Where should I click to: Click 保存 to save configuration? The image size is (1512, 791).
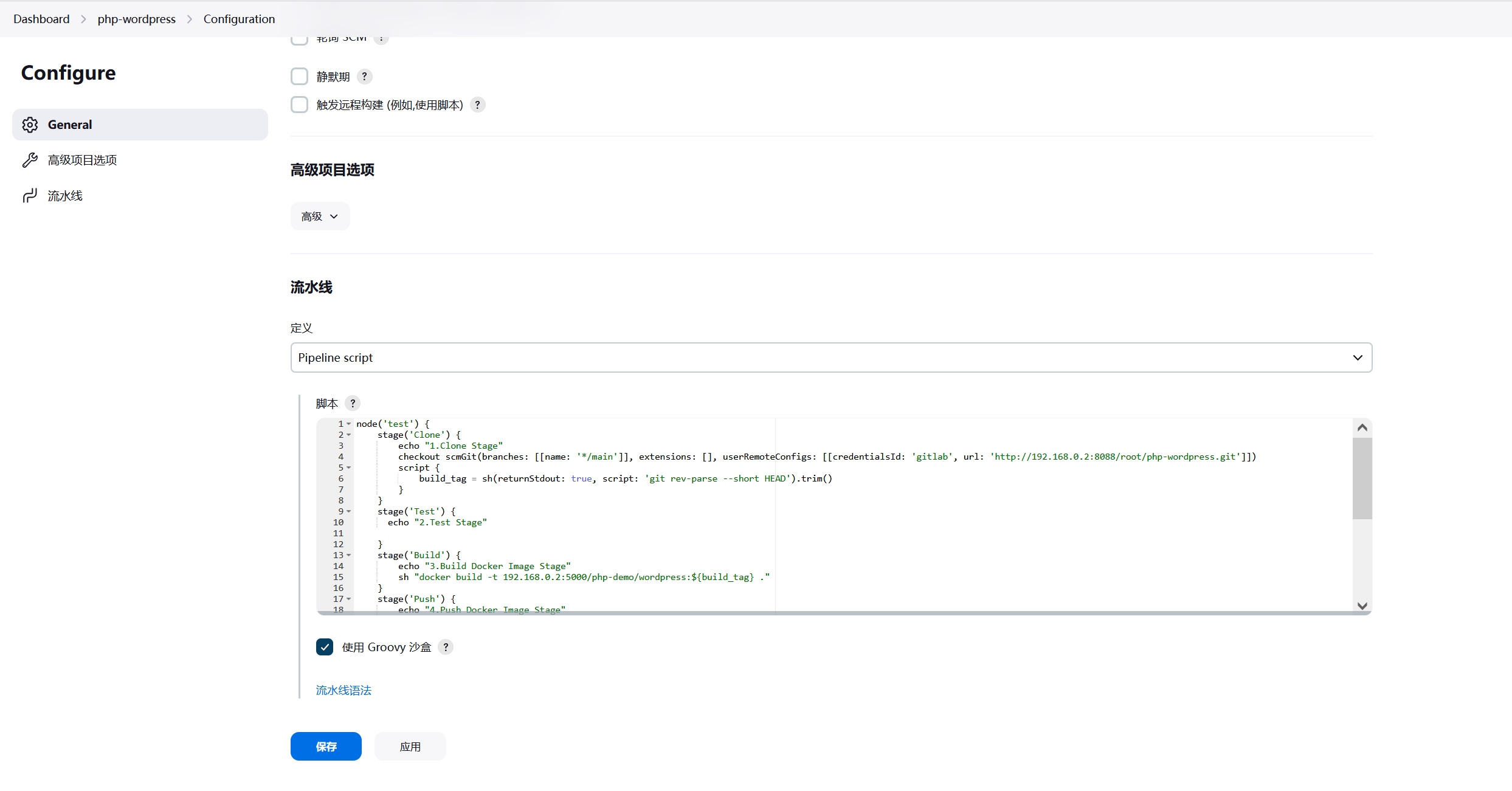[x=326, y=746]
